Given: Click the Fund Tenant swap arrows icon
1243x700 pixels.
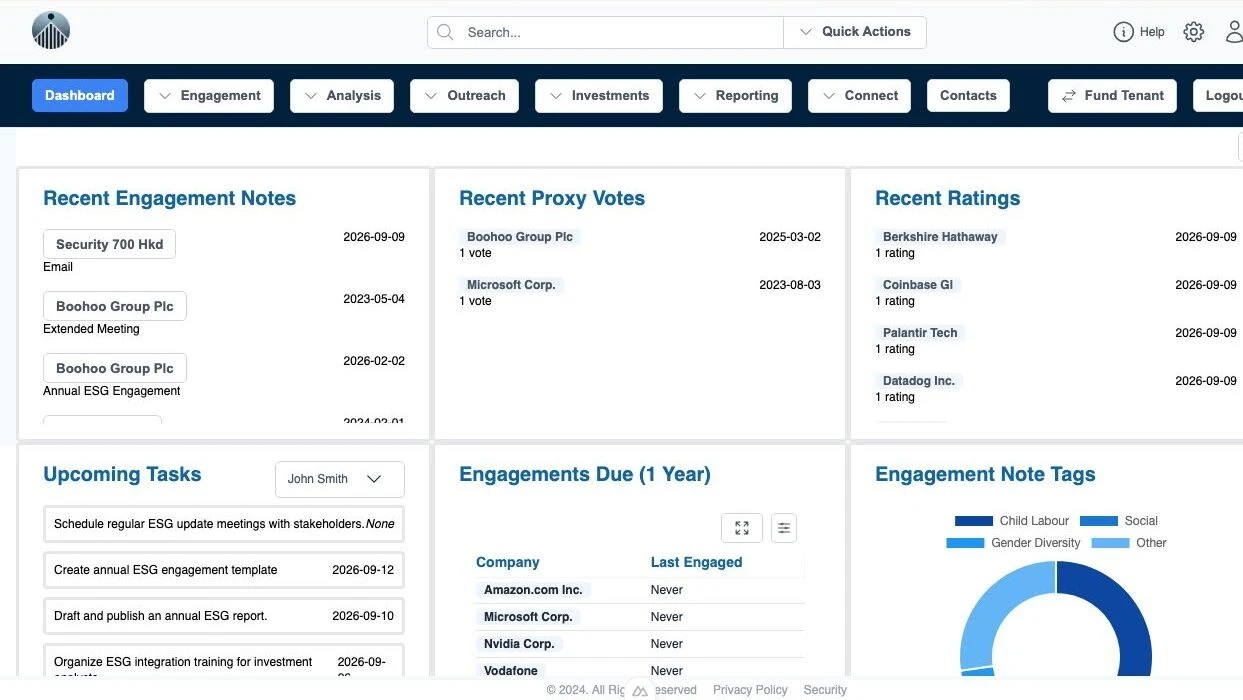Looking at the screenshot, I should [1068, 96].
